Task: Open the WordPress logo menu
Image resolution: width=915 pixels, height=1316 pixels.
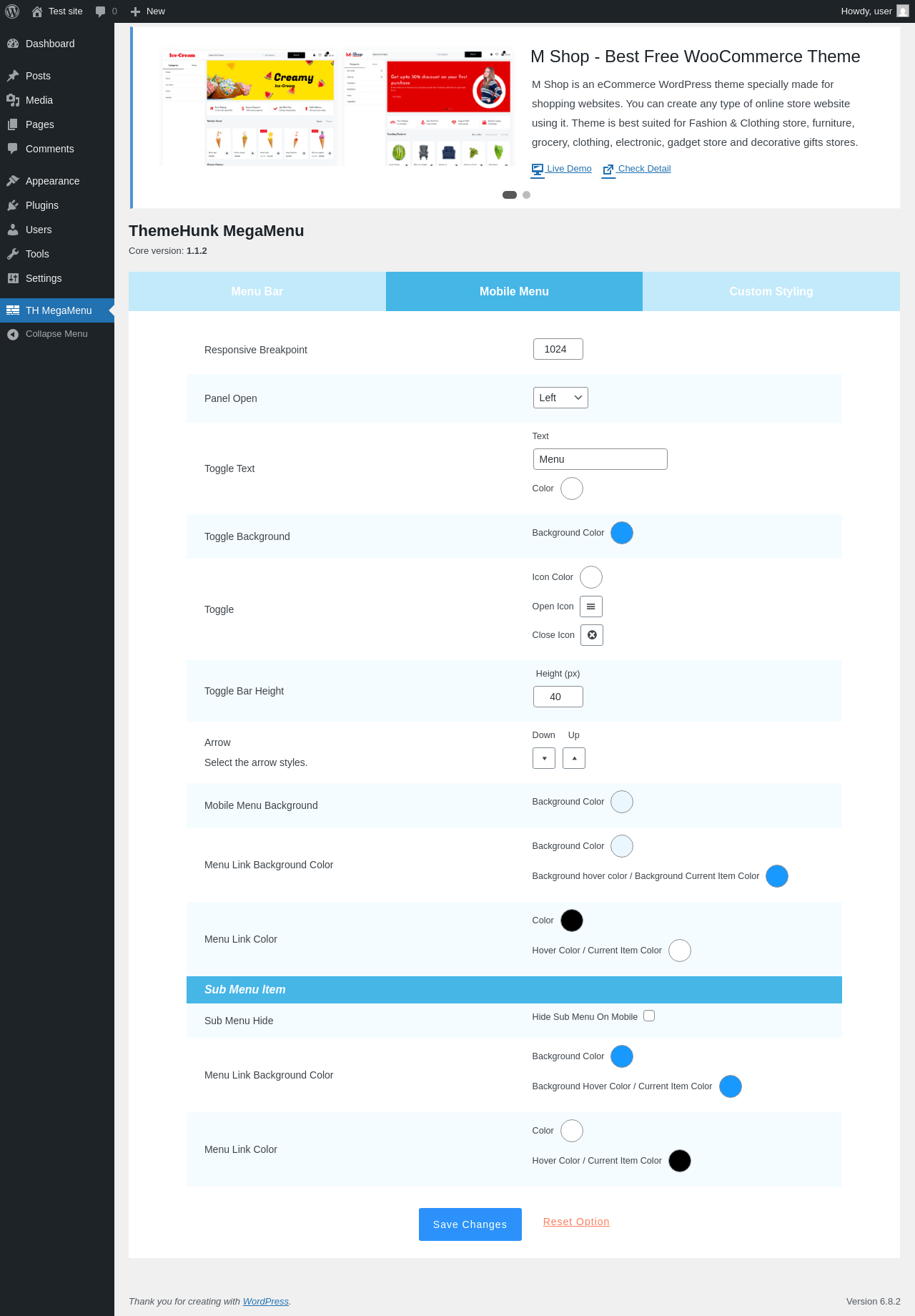Action: (12, 11)
